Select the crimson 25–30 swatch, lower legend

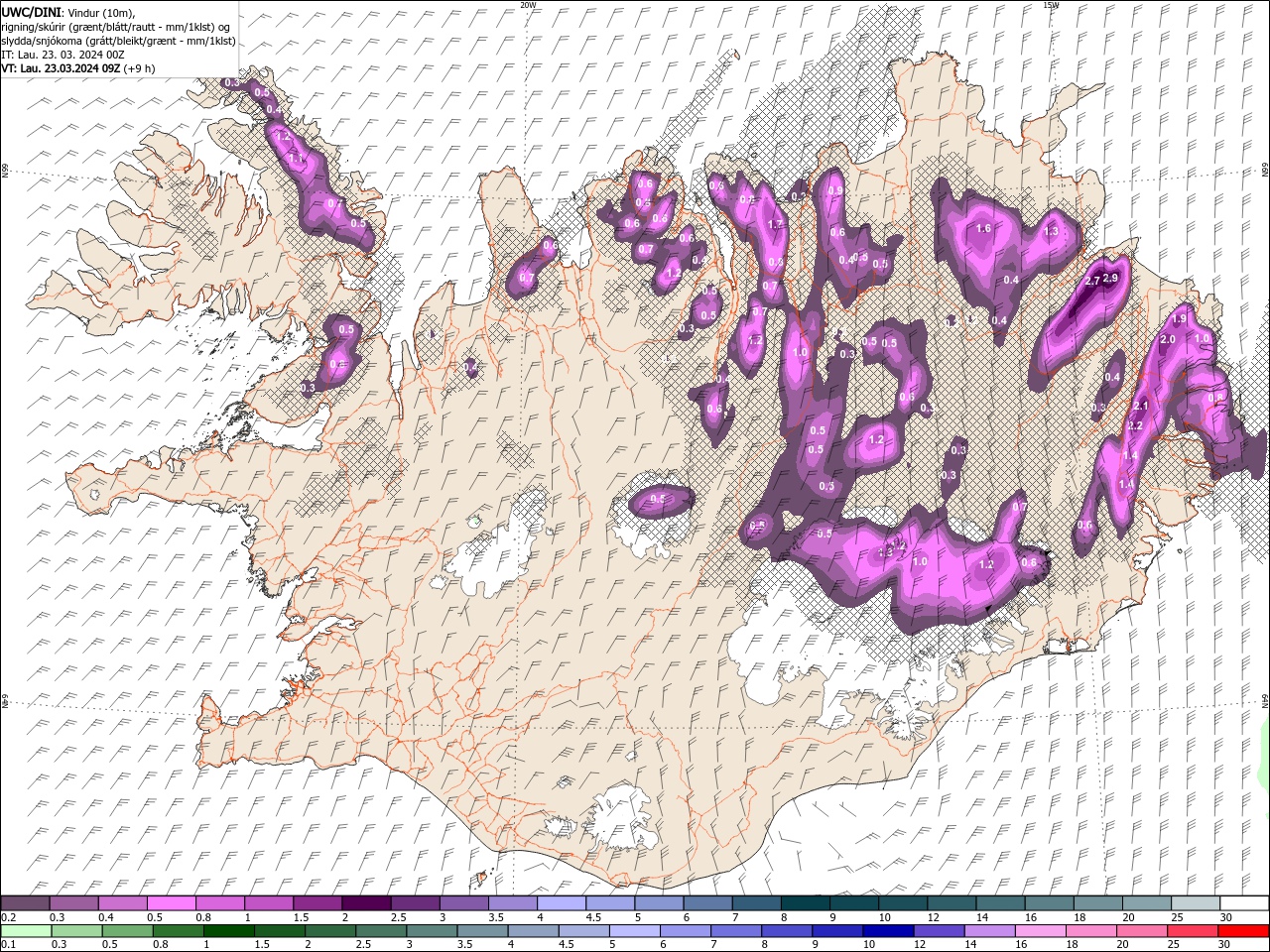pyautogui.click(x=1192, y=931)
